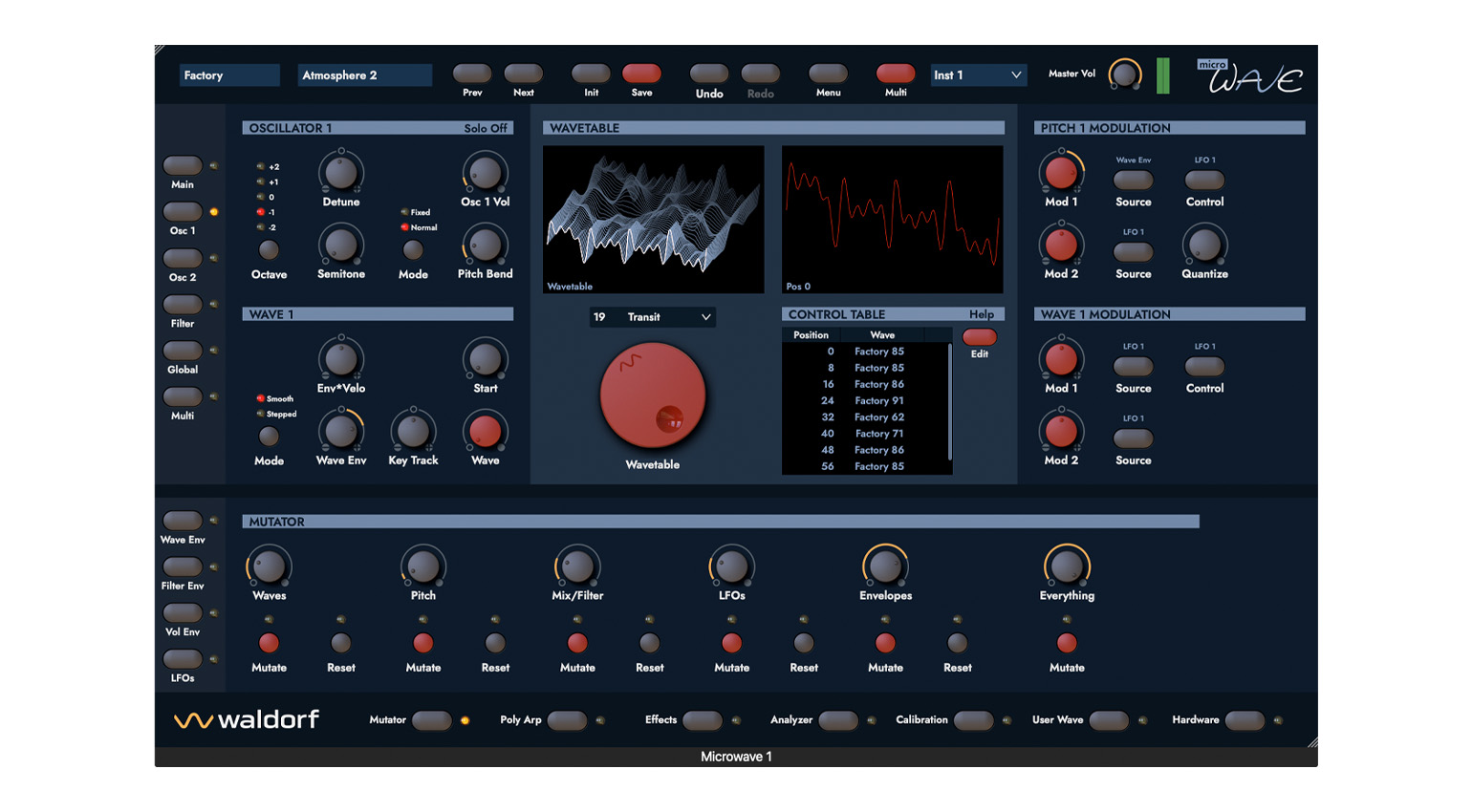Click the Key Track knob
The width and height of the screenshot is (1472, 812).
point(413,431)
